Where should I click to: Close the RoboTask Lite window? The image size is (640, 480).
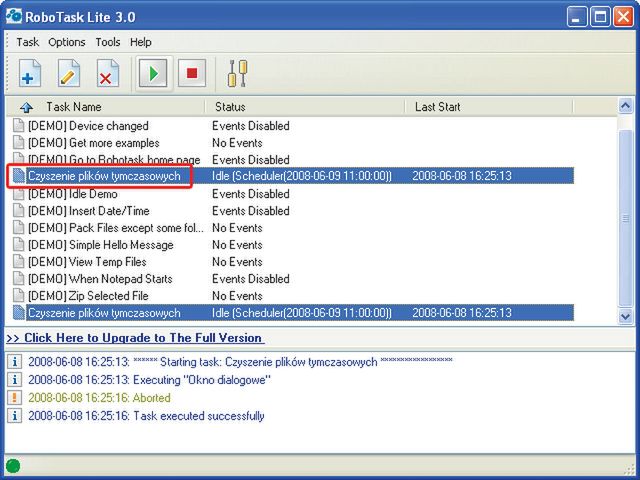coord(624,17)
